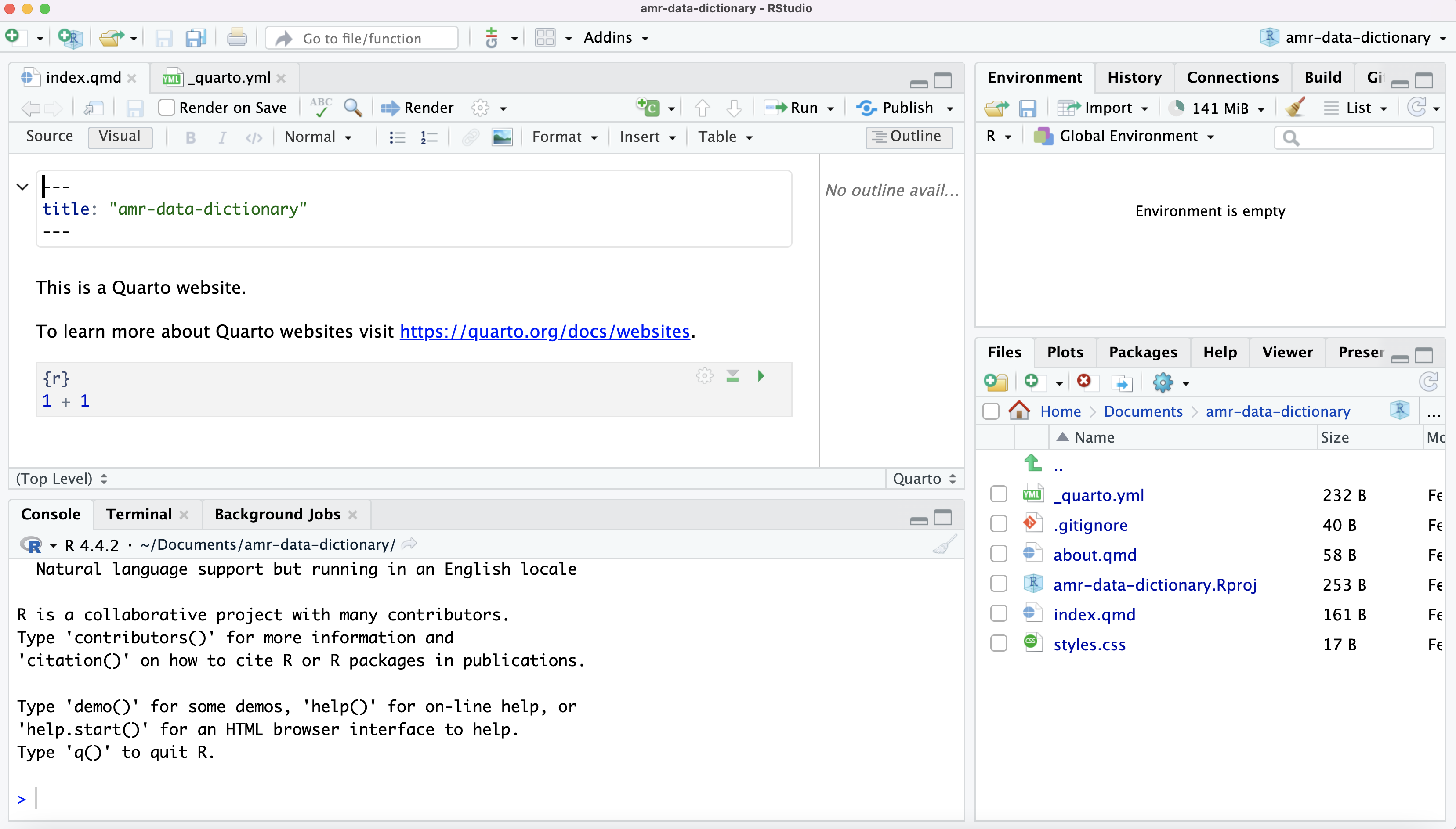
Task: Collapse the YAML header chevron
Action: point(23,187)
